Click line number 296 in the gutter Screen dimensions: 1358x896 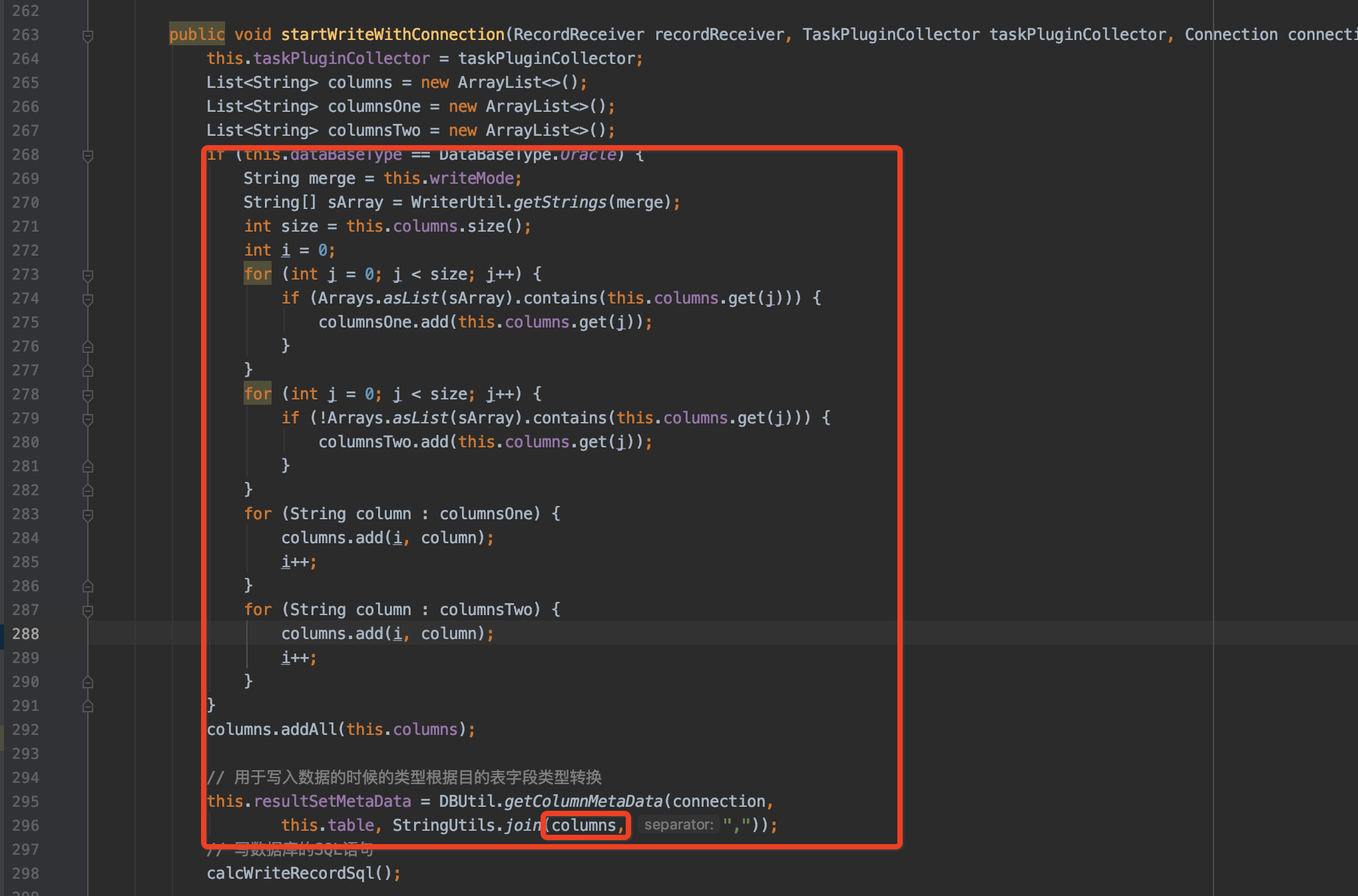pos(25,825)
